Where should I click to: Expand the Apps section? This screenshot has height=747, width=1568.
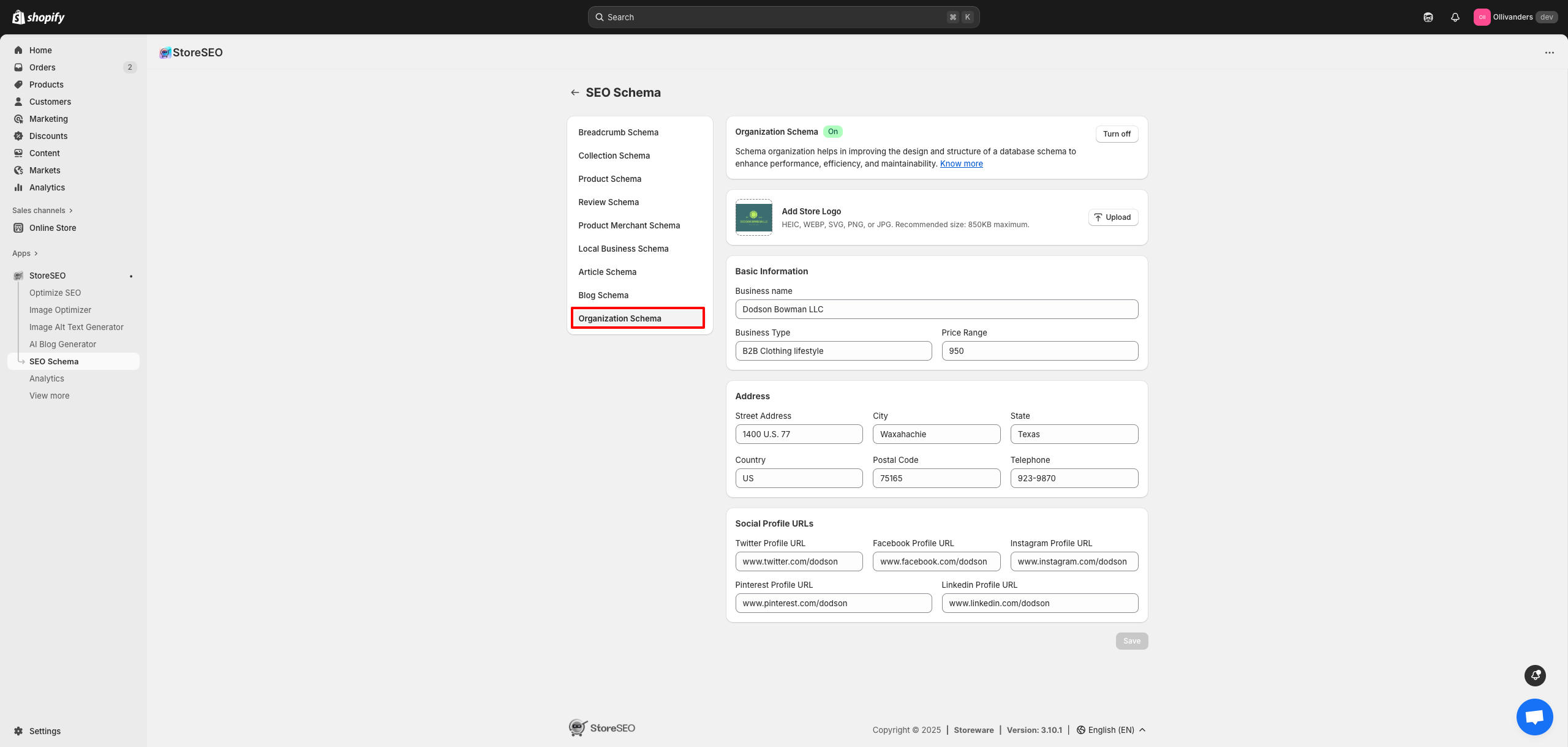click(24, 253)
